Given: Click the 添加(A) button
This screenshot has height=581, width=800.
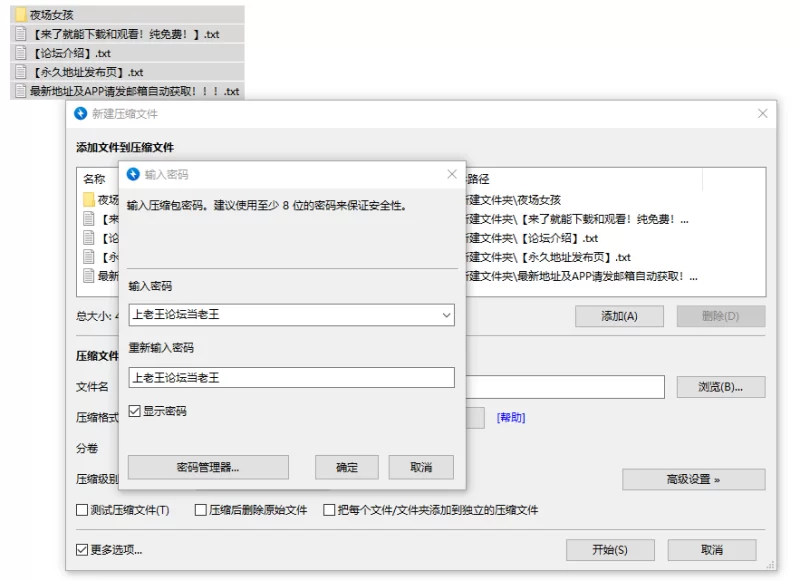Looking at the screenshot, I should pos(619,316).
